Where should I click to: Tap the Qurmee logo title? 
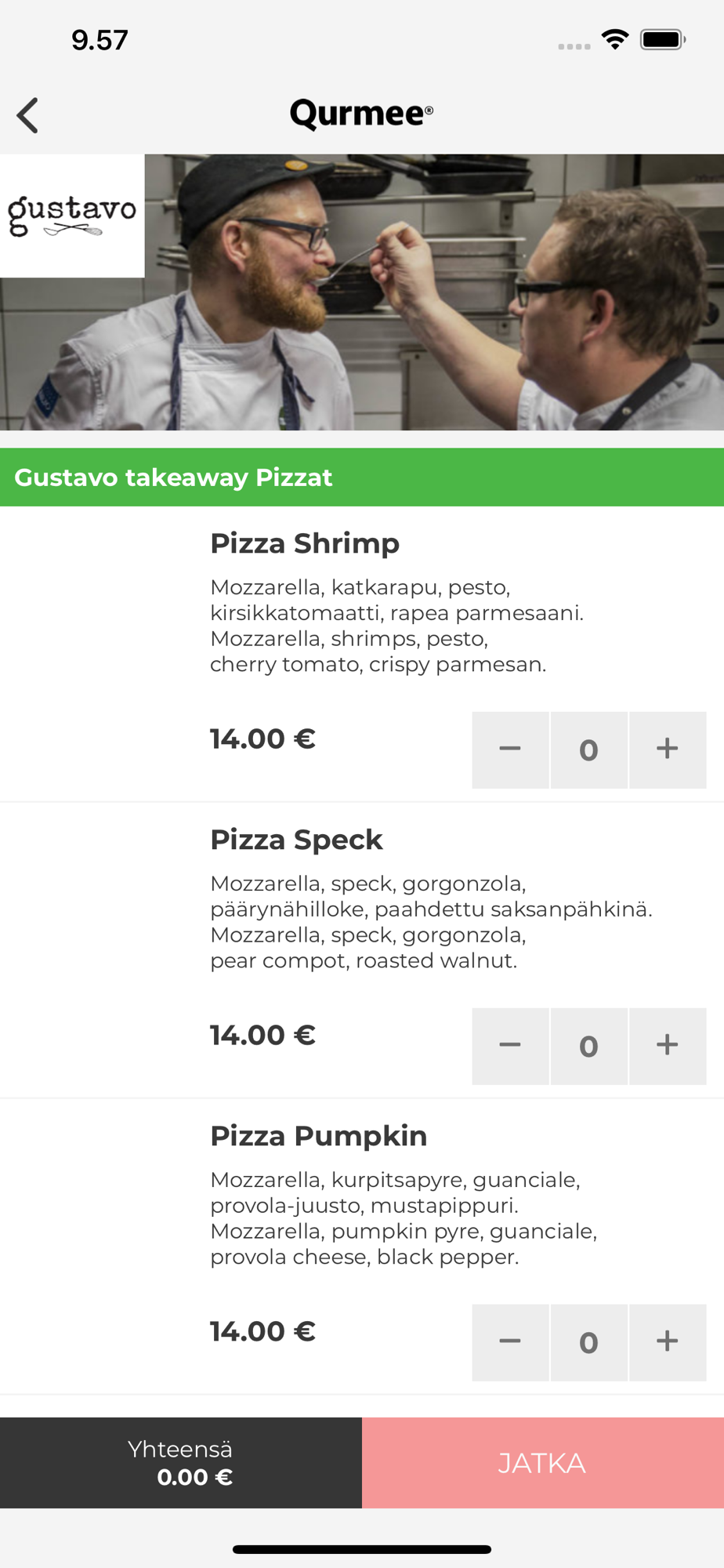[361, 114]
